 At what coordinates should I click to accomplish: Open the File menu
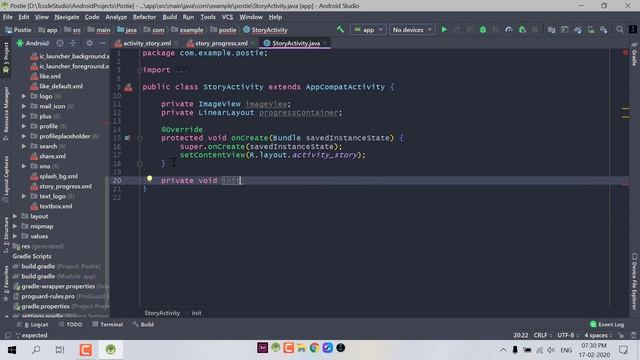8,17
